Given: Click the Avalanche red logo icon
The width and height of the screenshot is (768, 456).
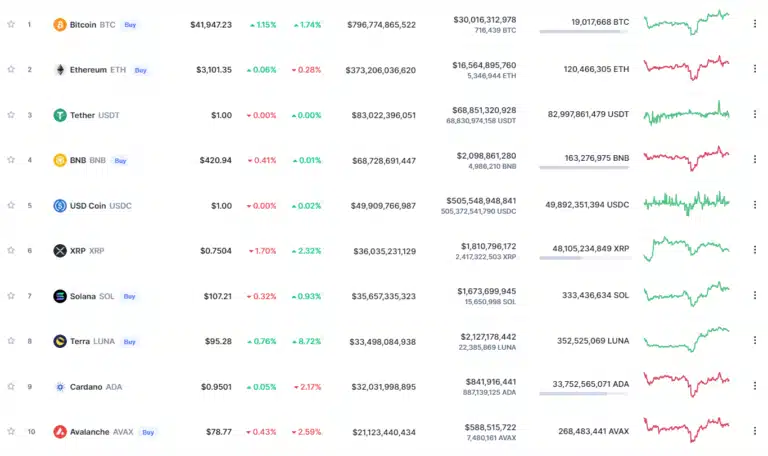Looking at the screenshot, I should (60, 432).
